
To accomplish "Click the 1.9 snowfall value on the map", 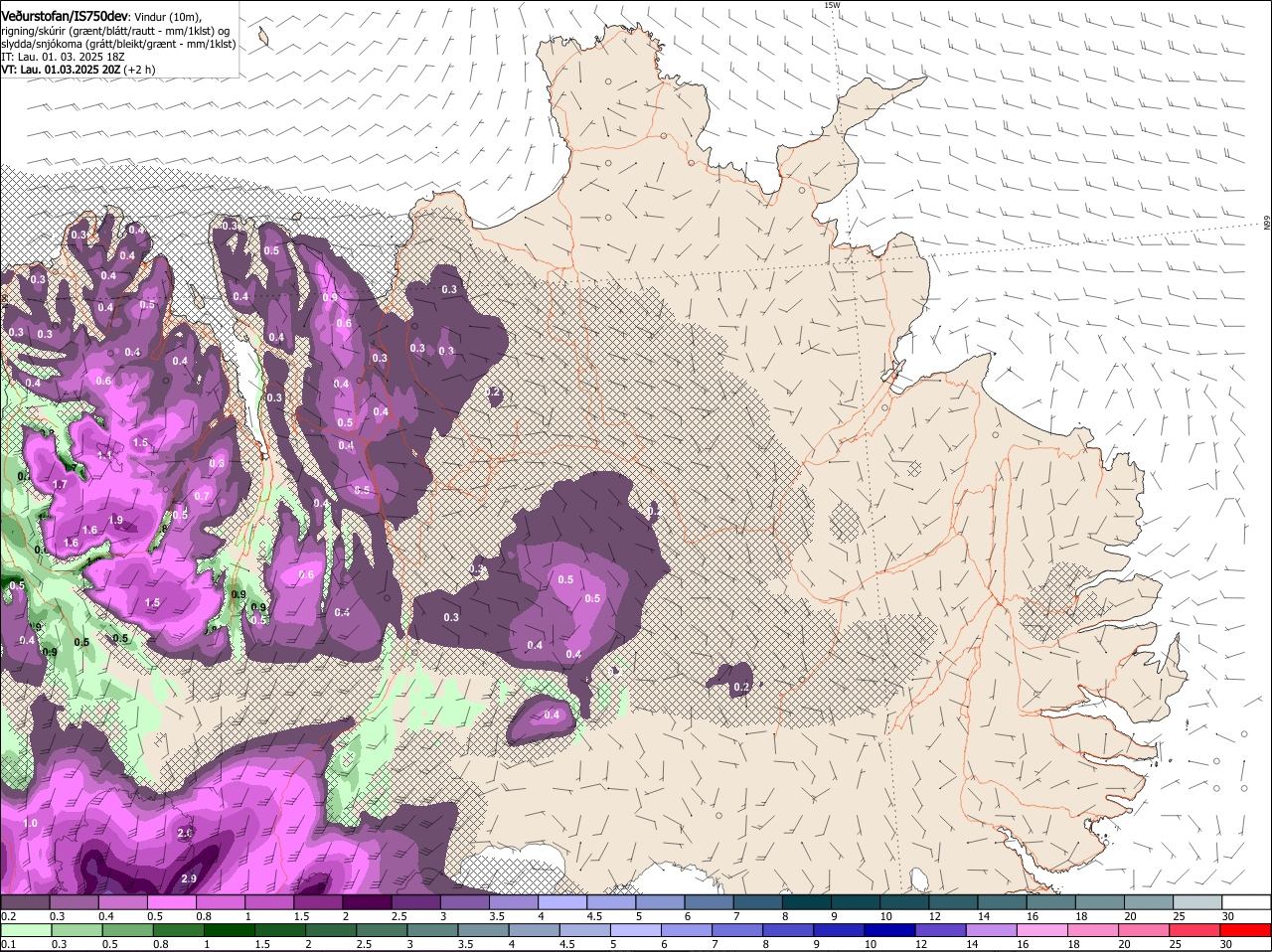I will coord(116,520).
